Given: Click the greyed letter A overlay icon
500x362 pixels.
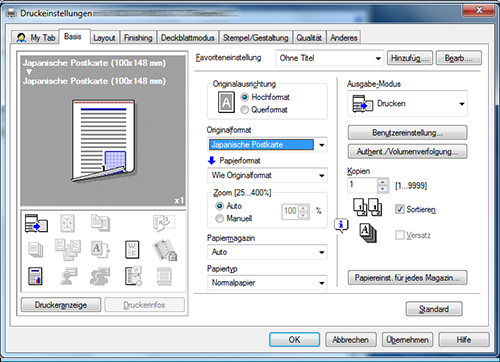Looking at the screenshot, I should pos(100,250).
